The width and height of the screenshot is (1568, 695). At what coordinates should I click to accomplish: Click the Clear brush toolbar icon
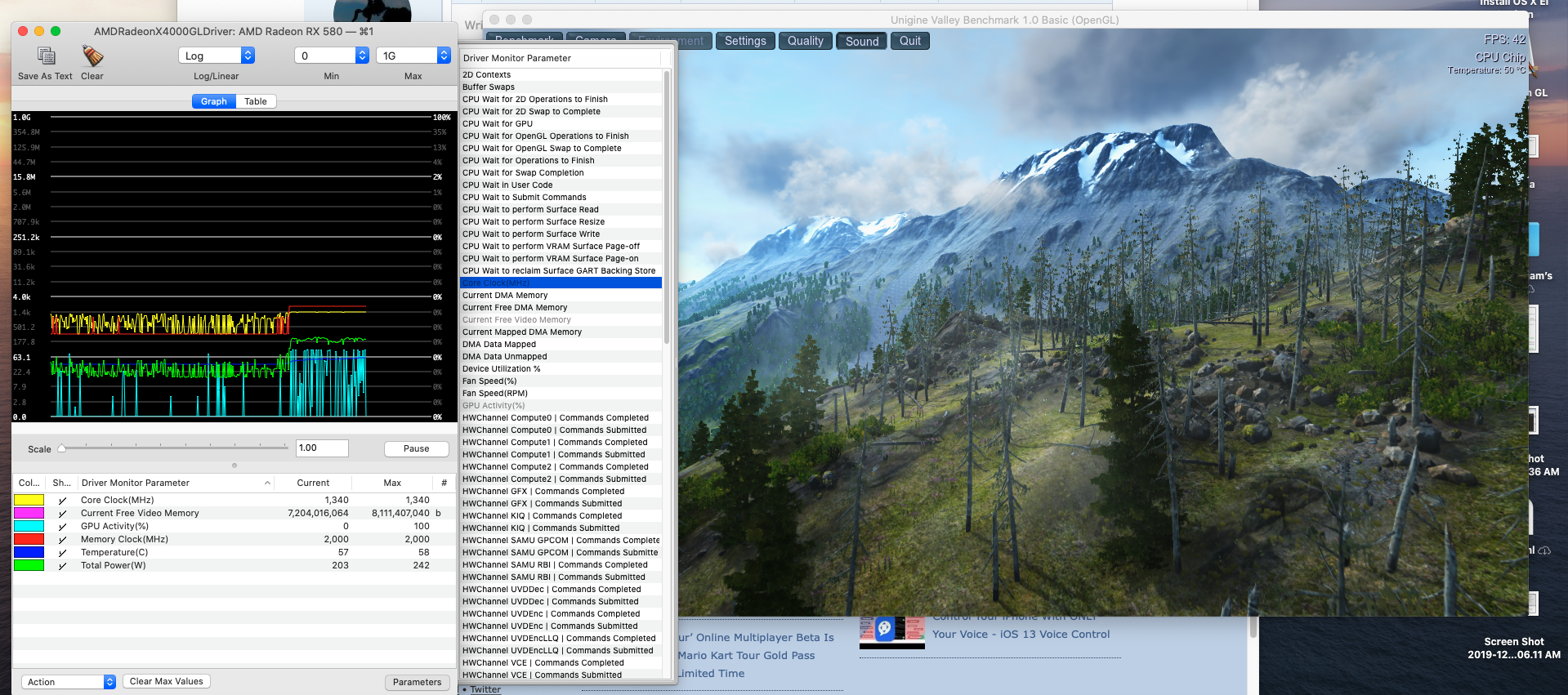click(92, 56)
